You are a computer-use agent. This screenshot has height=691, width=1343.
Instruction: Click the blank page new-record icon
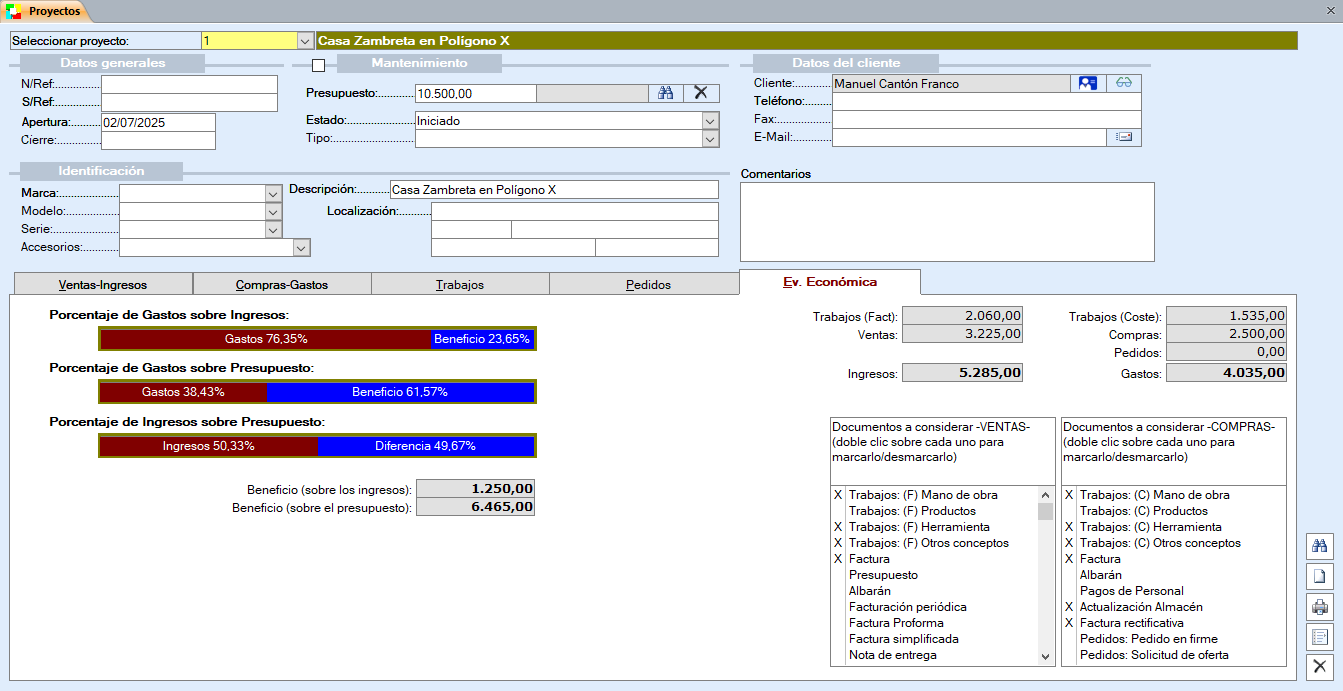(1319, 577)
